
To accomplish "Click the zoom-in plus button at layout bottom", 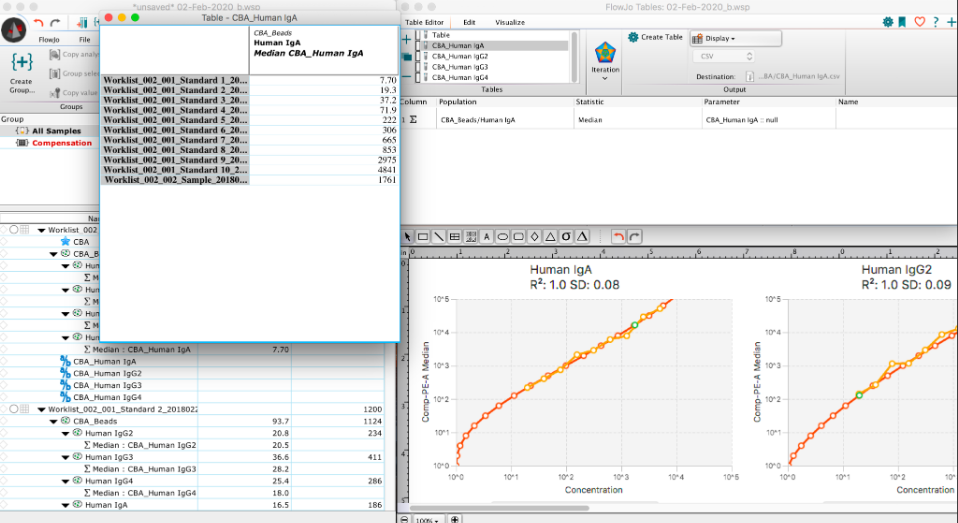I will (x=455, y=519).
